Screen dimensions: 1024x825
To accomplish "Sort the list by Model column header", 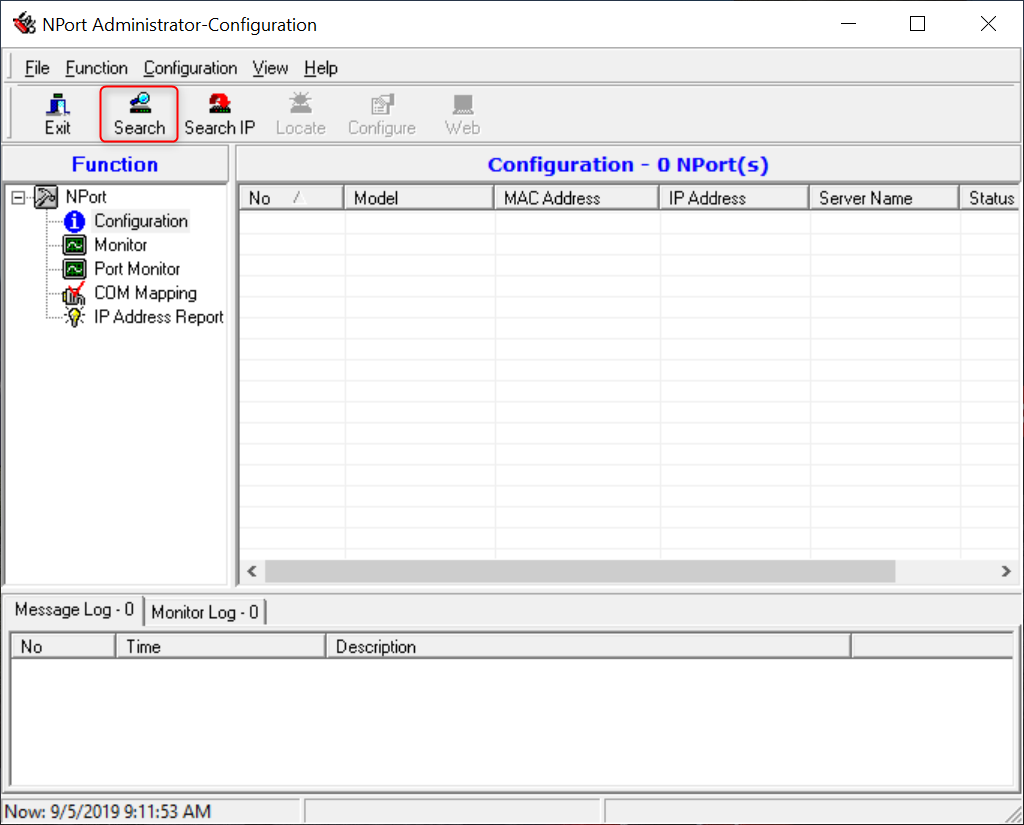I will 418,198.
